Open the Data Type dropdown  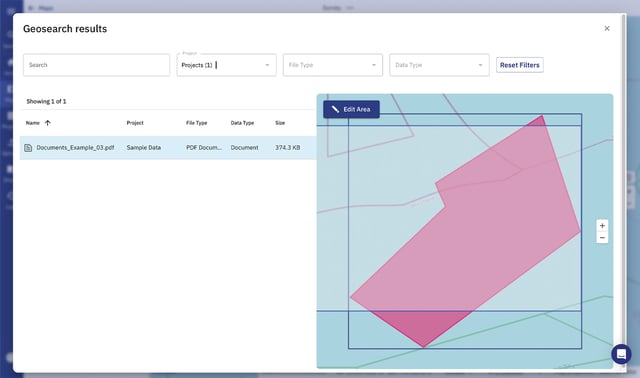[439, 65]
